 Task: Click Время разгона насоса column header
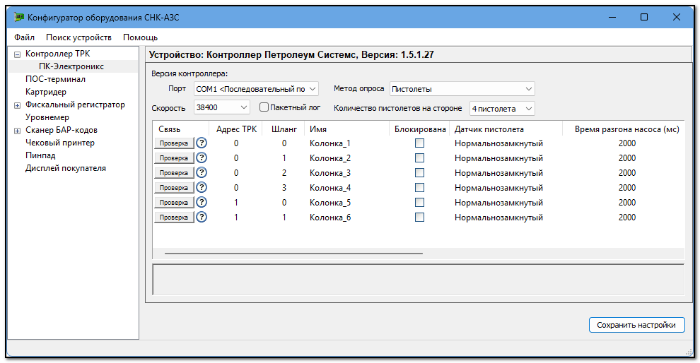click(x=627, y=129)
